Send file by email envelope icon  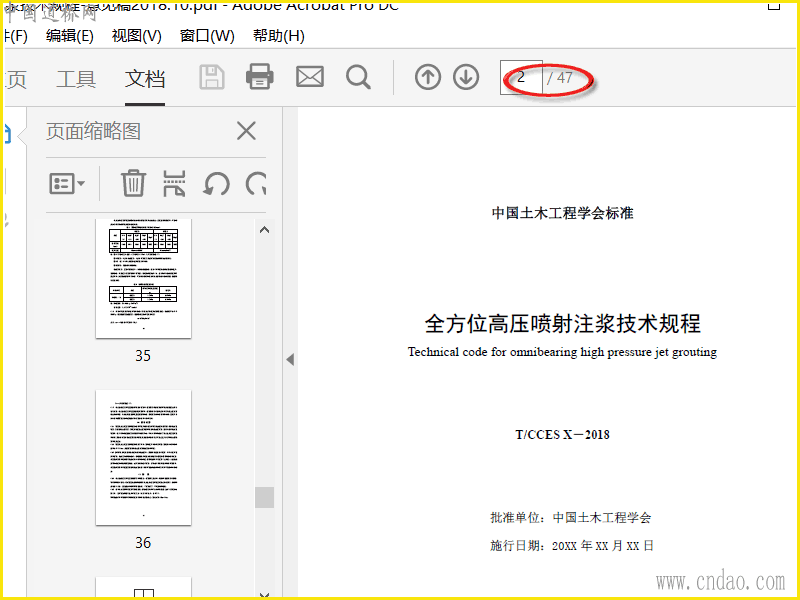(310, 77)
